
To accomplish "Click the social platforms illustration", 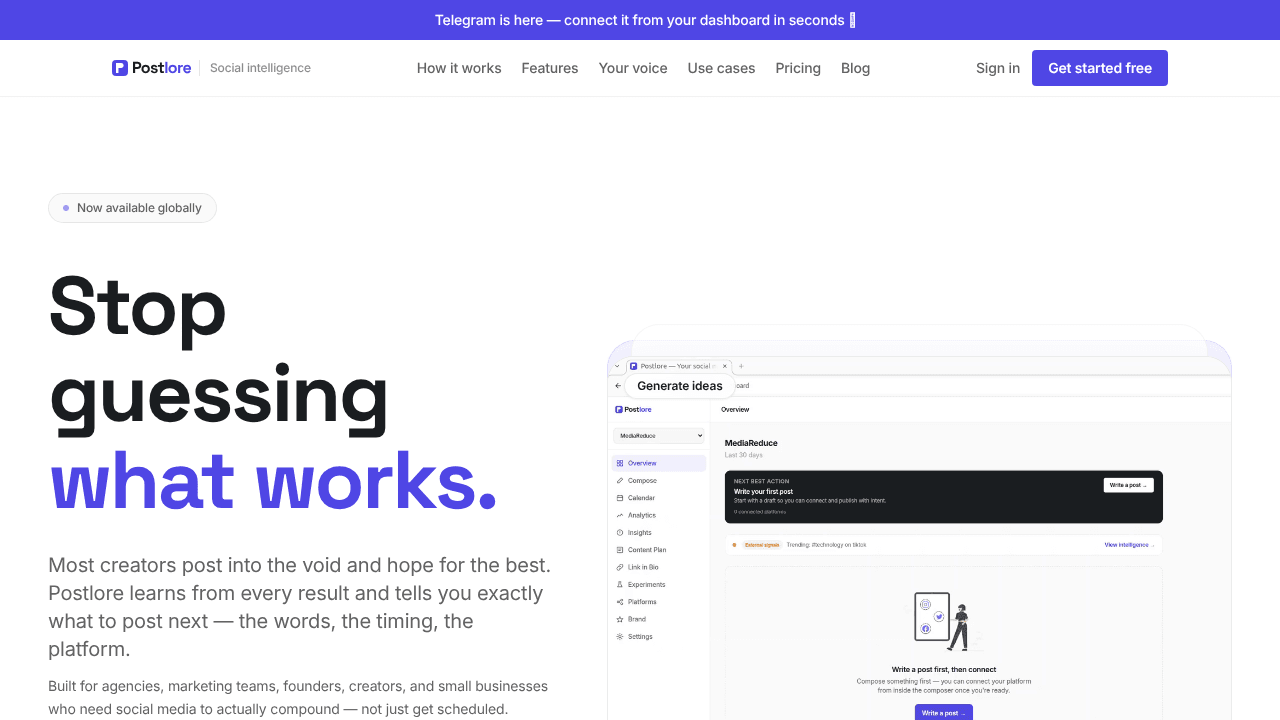I will point(943,622).
